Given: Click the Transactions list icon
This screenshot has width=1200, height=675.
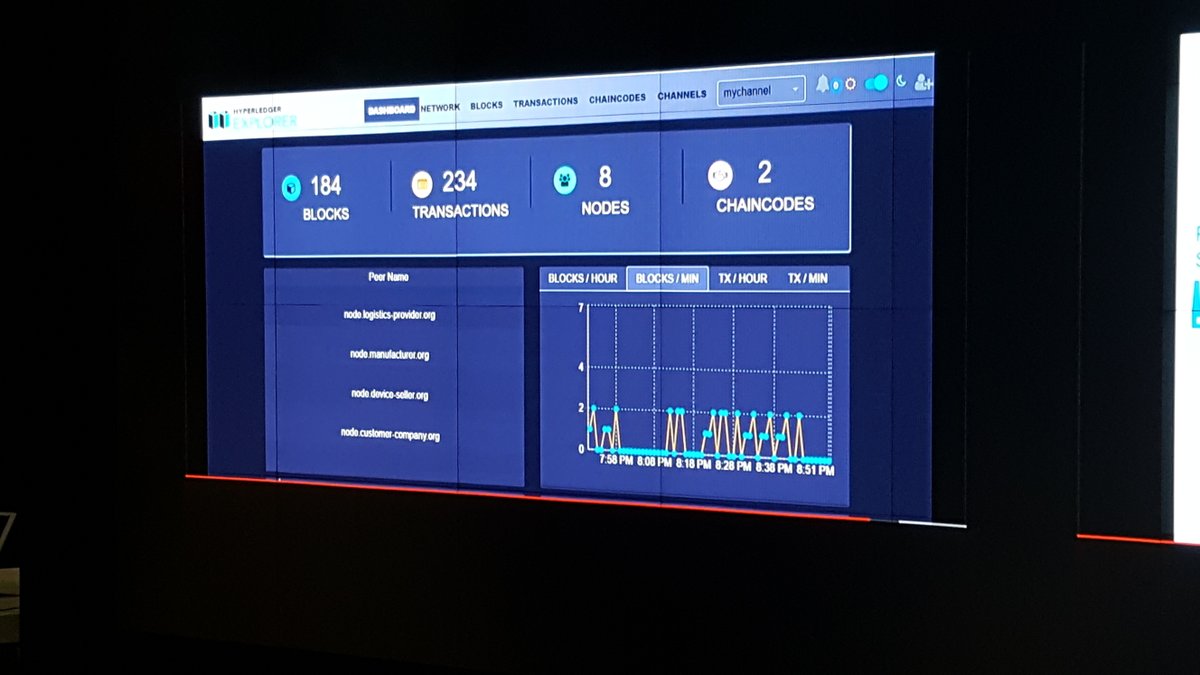Looking at the screenshot, I should tap(422, 184).
